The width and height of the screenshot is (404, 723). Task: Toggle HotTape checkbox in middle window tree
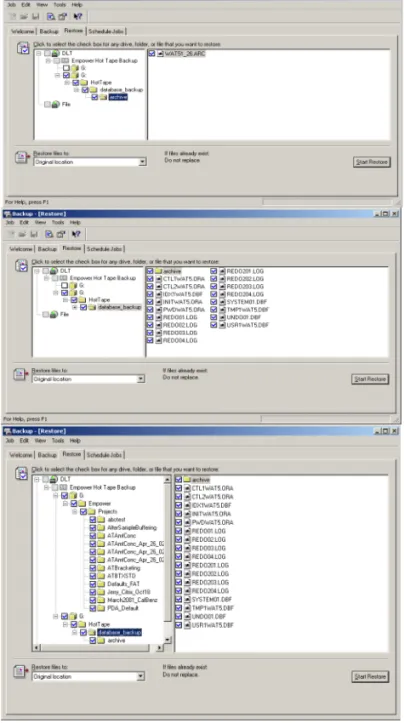coord(74,300)
